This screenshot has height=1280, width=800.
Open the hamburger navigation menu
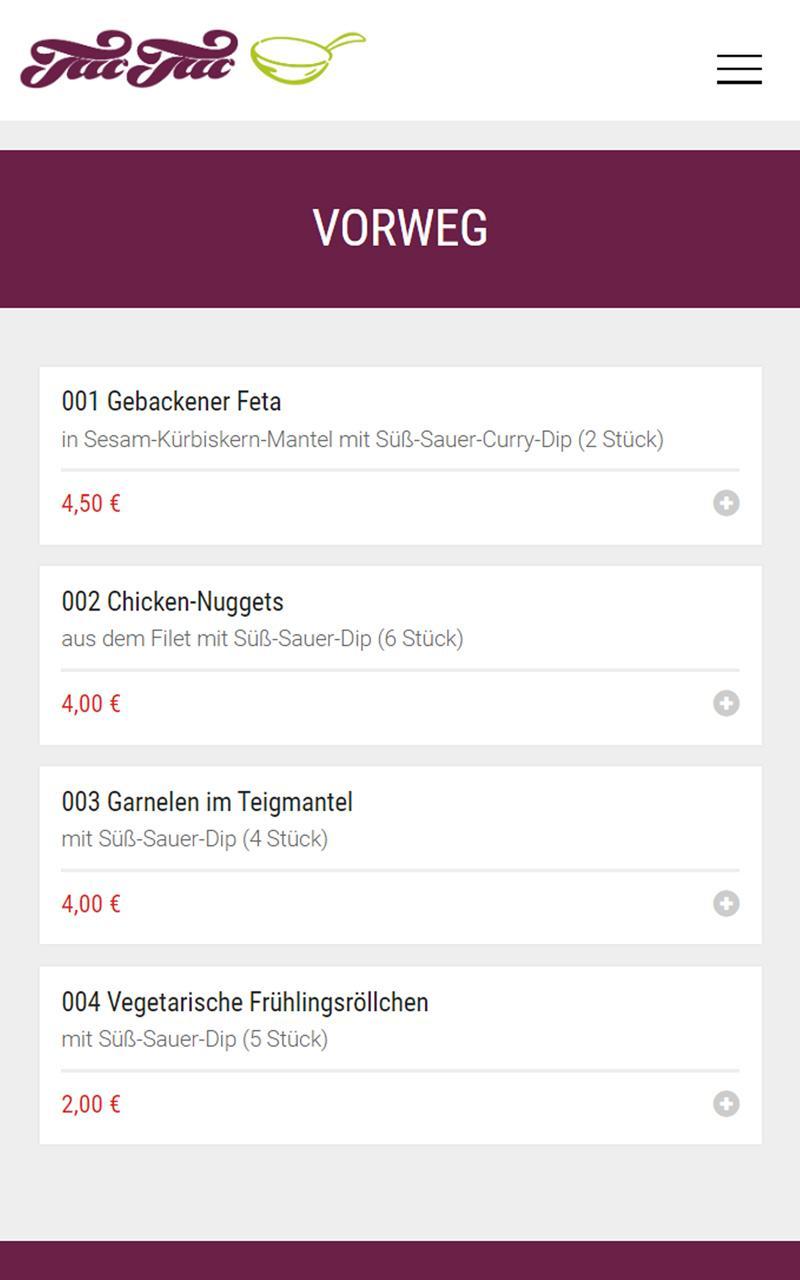click(739, 69)
